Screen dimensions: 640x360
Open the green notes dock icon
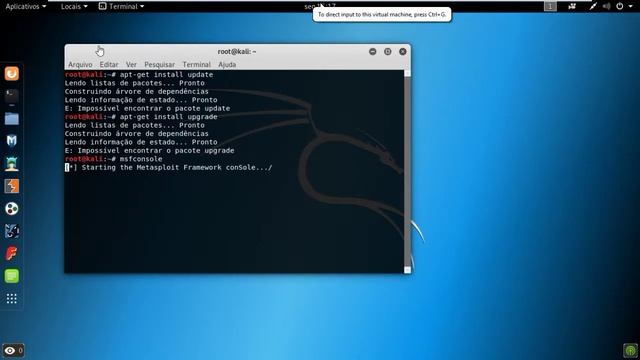tap(11, 276)
